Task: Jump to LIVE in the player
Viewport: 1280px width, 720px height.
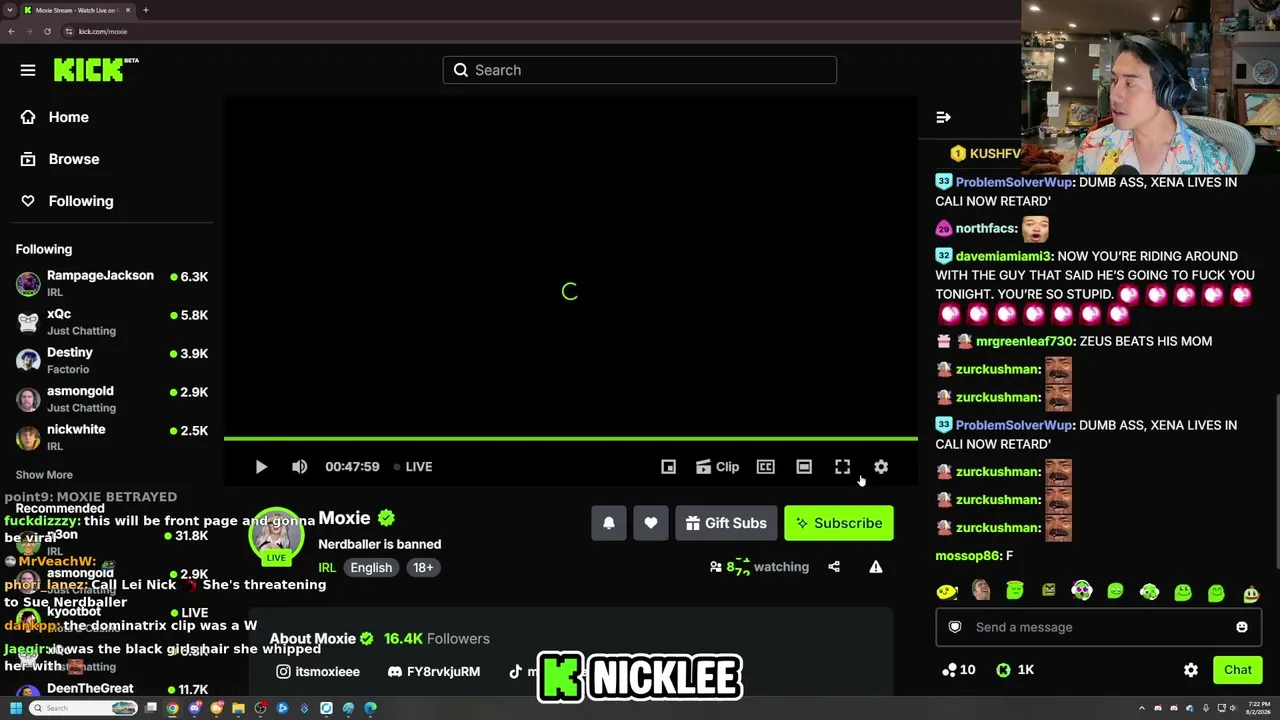Action: click(413, 467)
